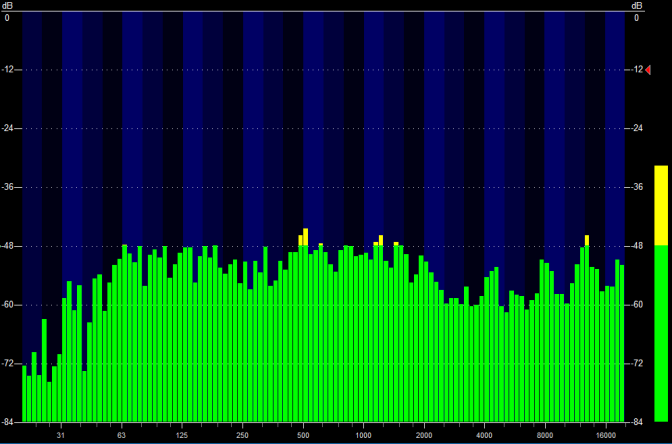
Task: Select the 8000 Hz frequency label
Action: tap(545, 434)
